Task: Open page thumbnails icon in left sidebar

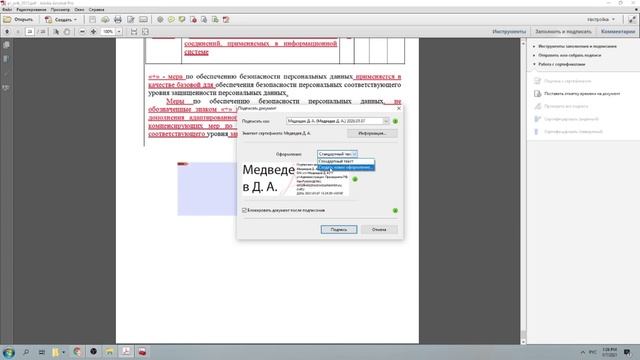Action: click(6, 45)
